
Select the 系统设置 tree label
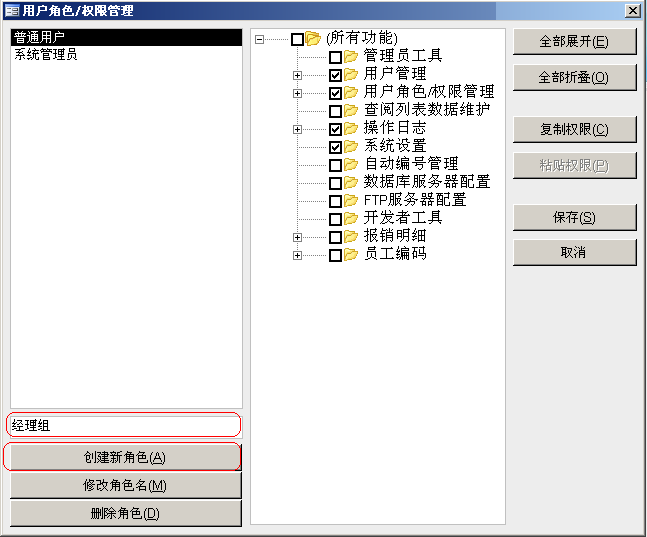395,146
